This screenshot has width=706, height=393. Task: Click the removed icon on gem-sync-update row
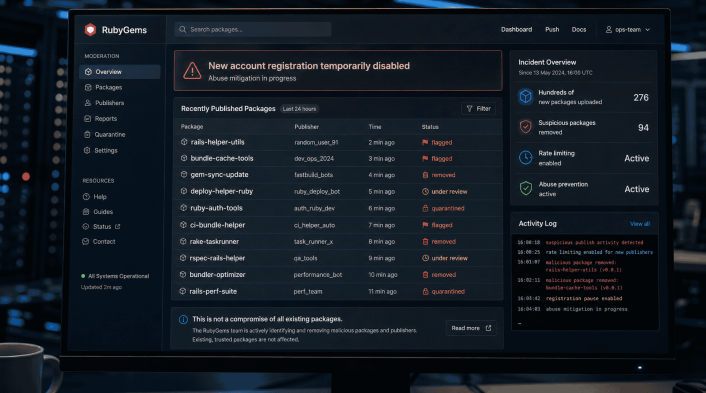click(x=425, y=175)
